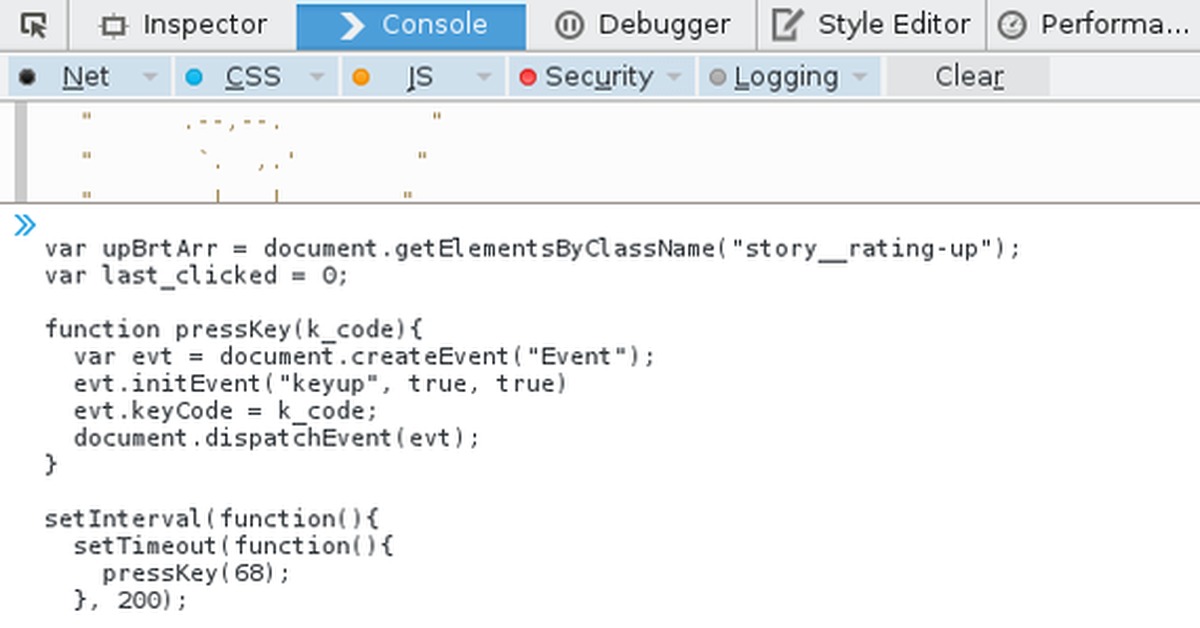Click the element picker icon
Image resolution: width=1200 pixels, height=628 pixels.
pyautogui.click(x=34, y=25)
